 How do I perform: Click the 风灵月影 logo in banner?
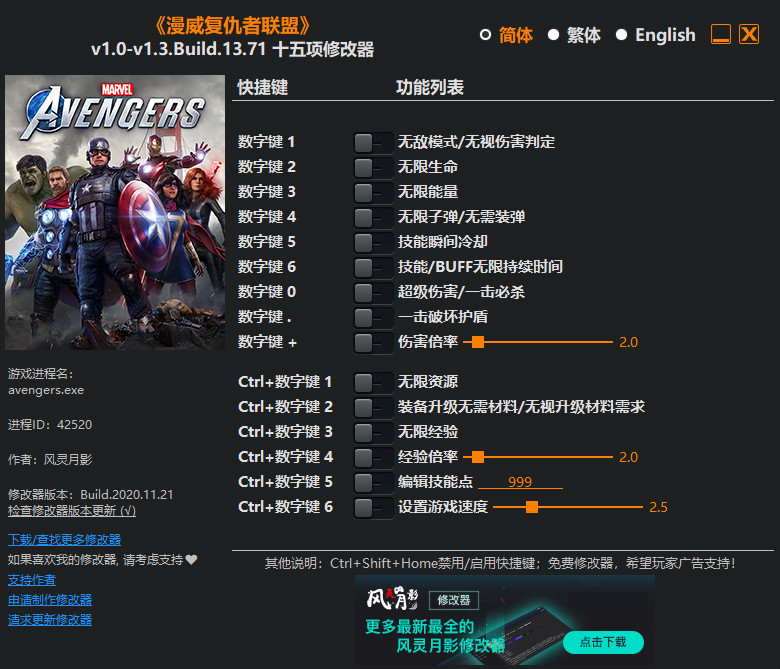coord(392,598)
